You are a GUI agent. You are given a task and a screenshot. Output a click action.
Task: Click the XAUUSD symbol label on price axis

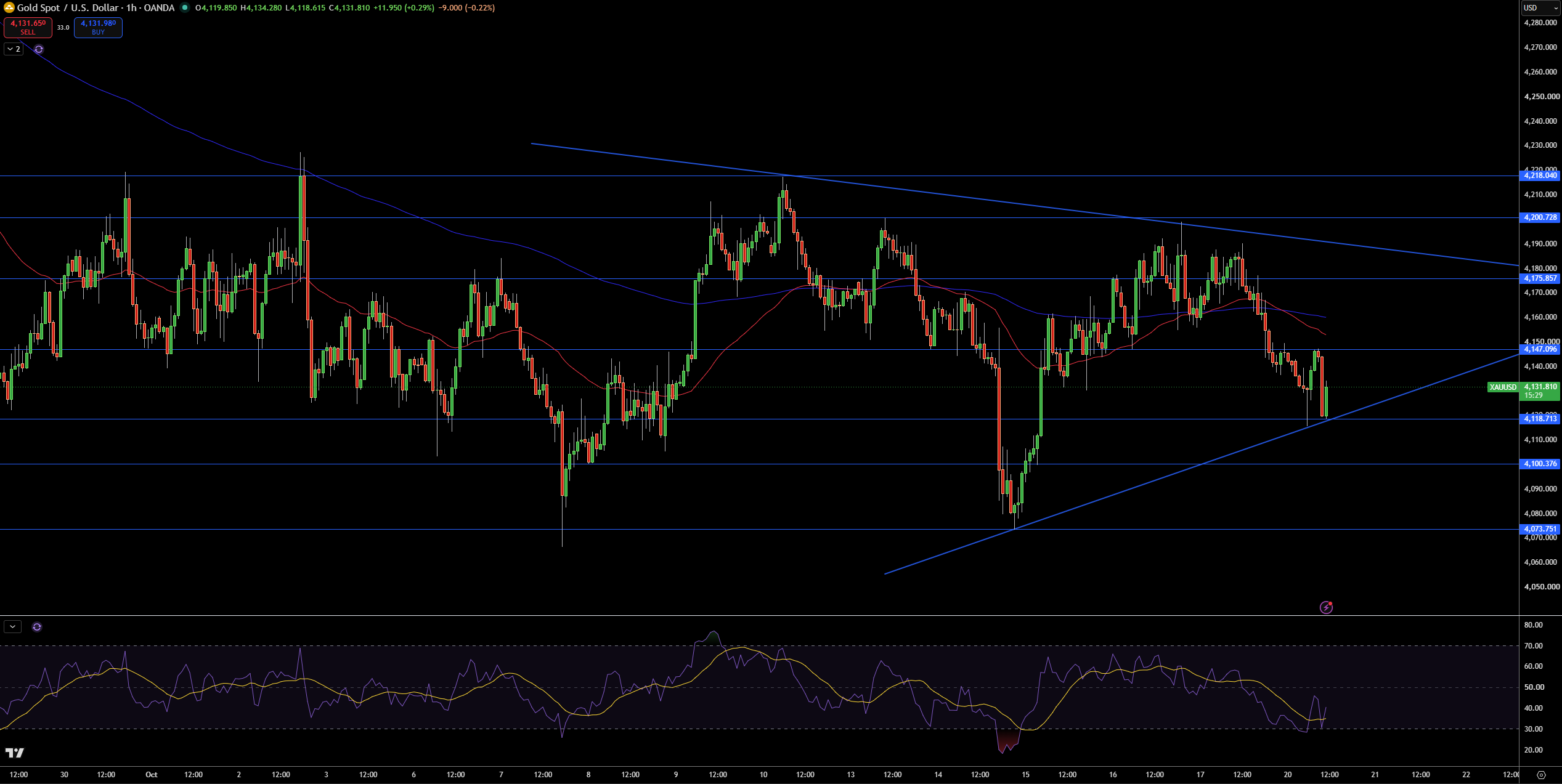tap(1503, 387)
